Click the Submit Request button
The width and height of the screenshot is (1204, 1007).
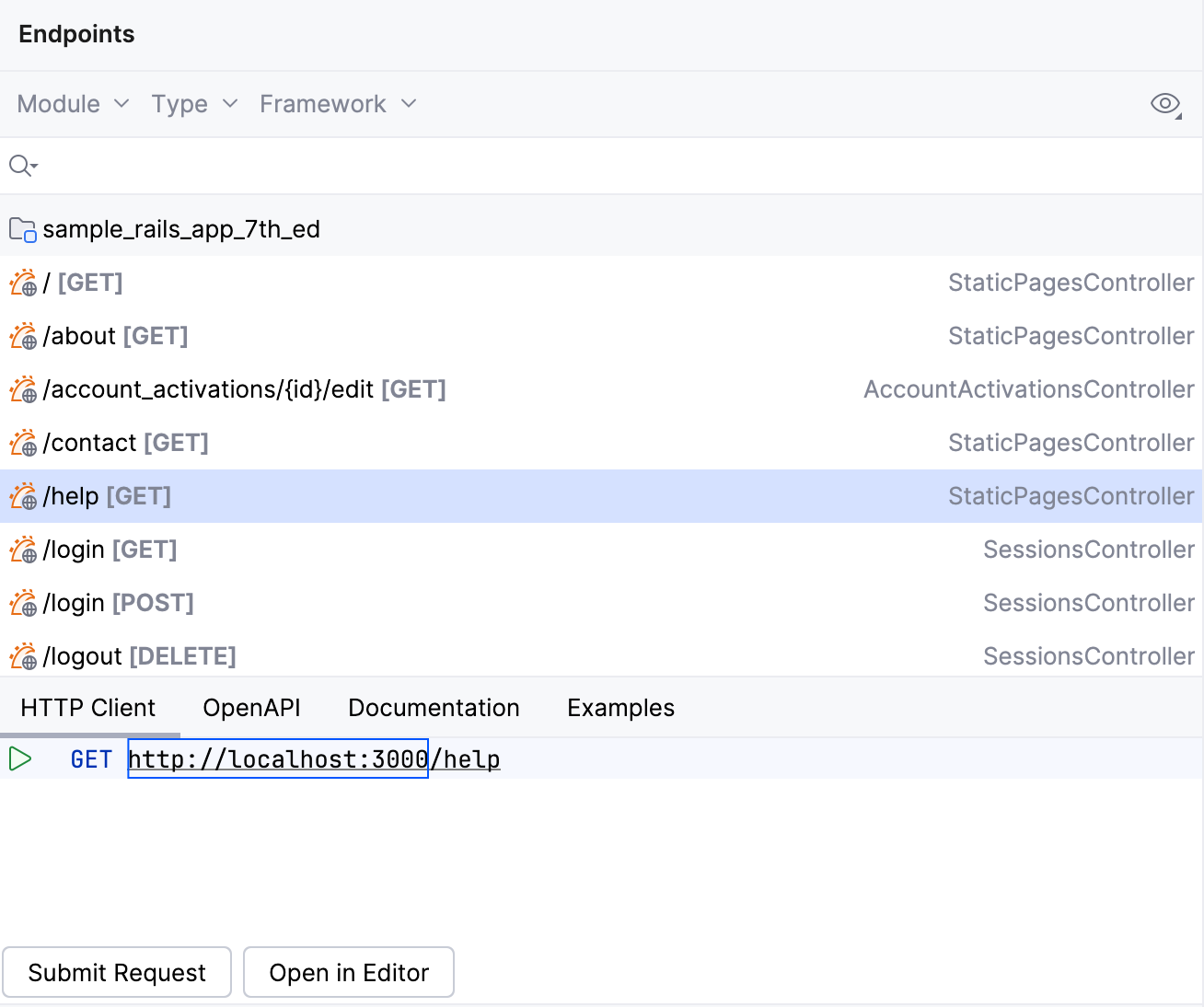coord(116,972)
